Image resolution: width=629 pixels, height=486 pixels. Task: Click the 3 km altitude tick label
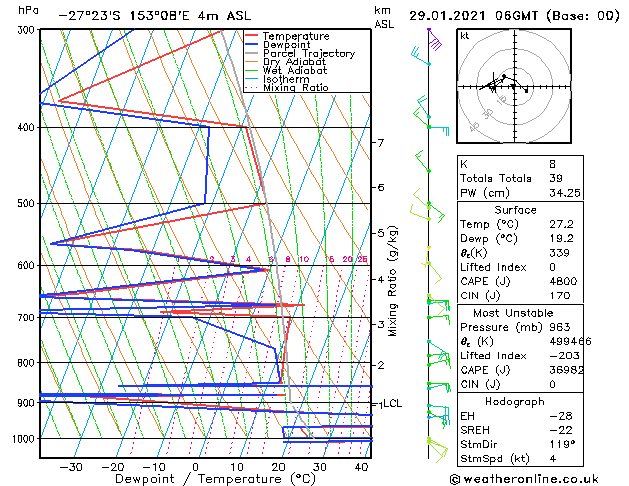click(381, 324)
